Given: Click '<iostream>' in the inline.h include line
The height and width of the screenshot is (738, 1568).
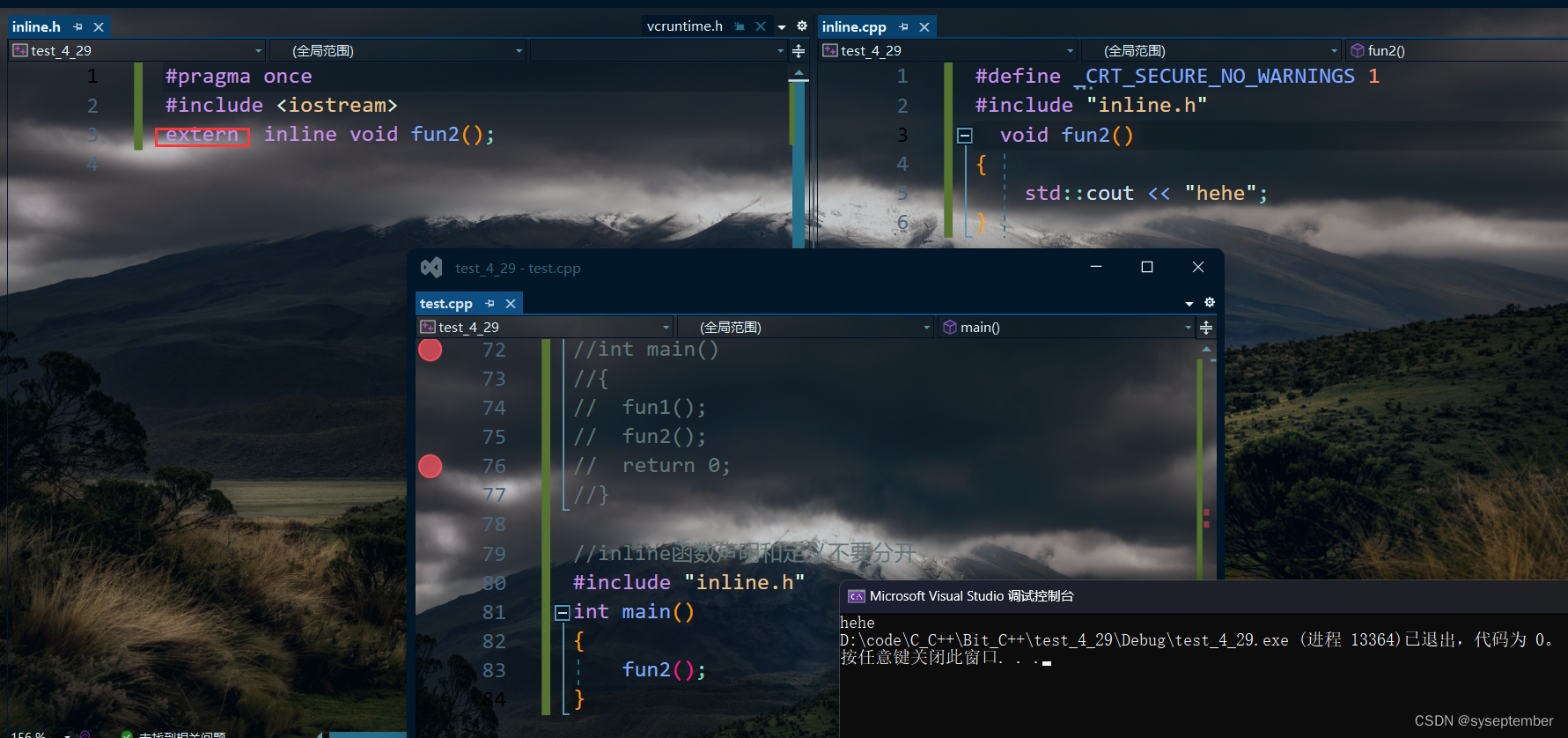Looking at the screenshot, I should tap(337, 106).
